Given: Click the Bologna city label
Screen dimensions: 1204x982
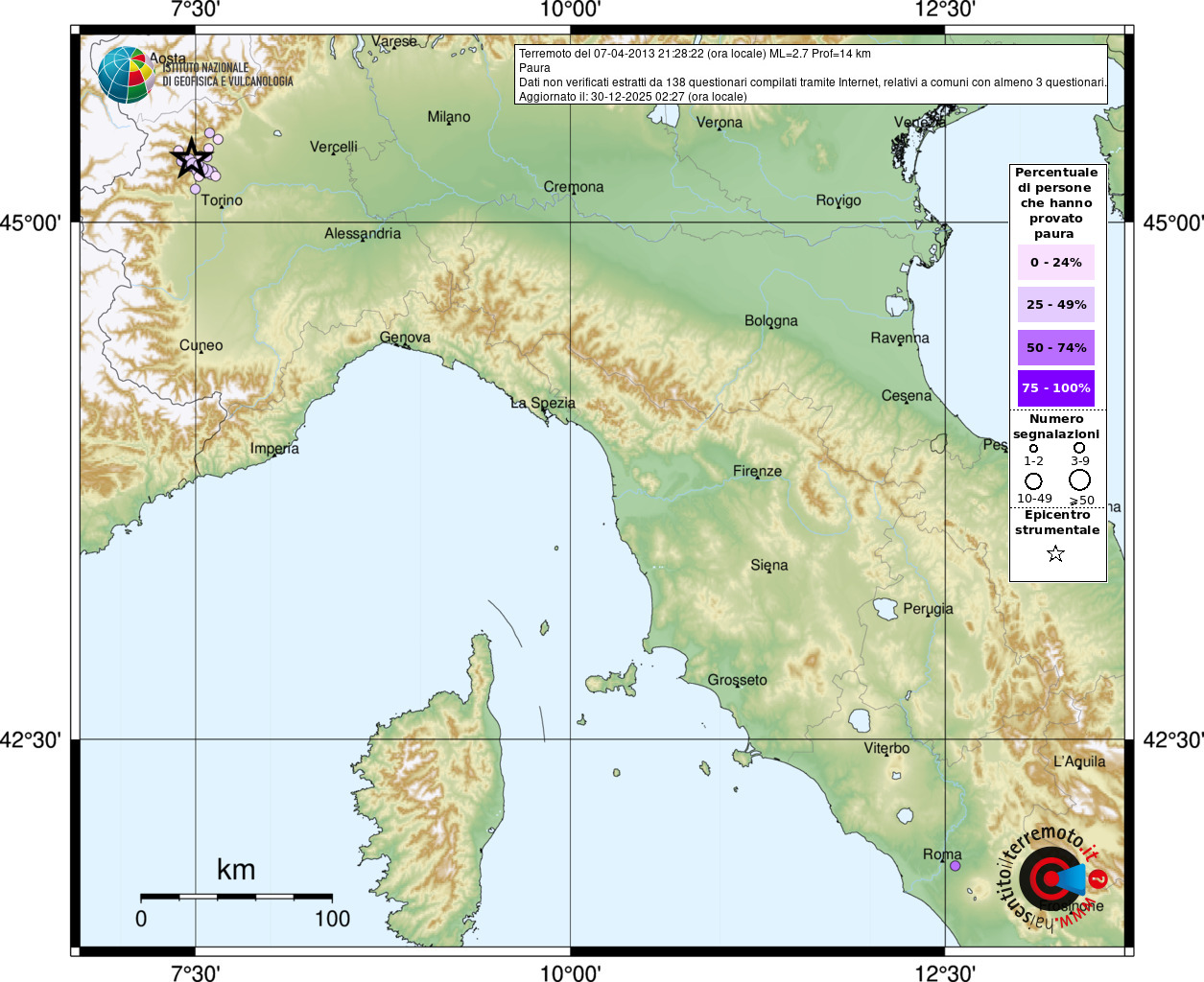Looking at the screenshot, I should coord(770,320).
